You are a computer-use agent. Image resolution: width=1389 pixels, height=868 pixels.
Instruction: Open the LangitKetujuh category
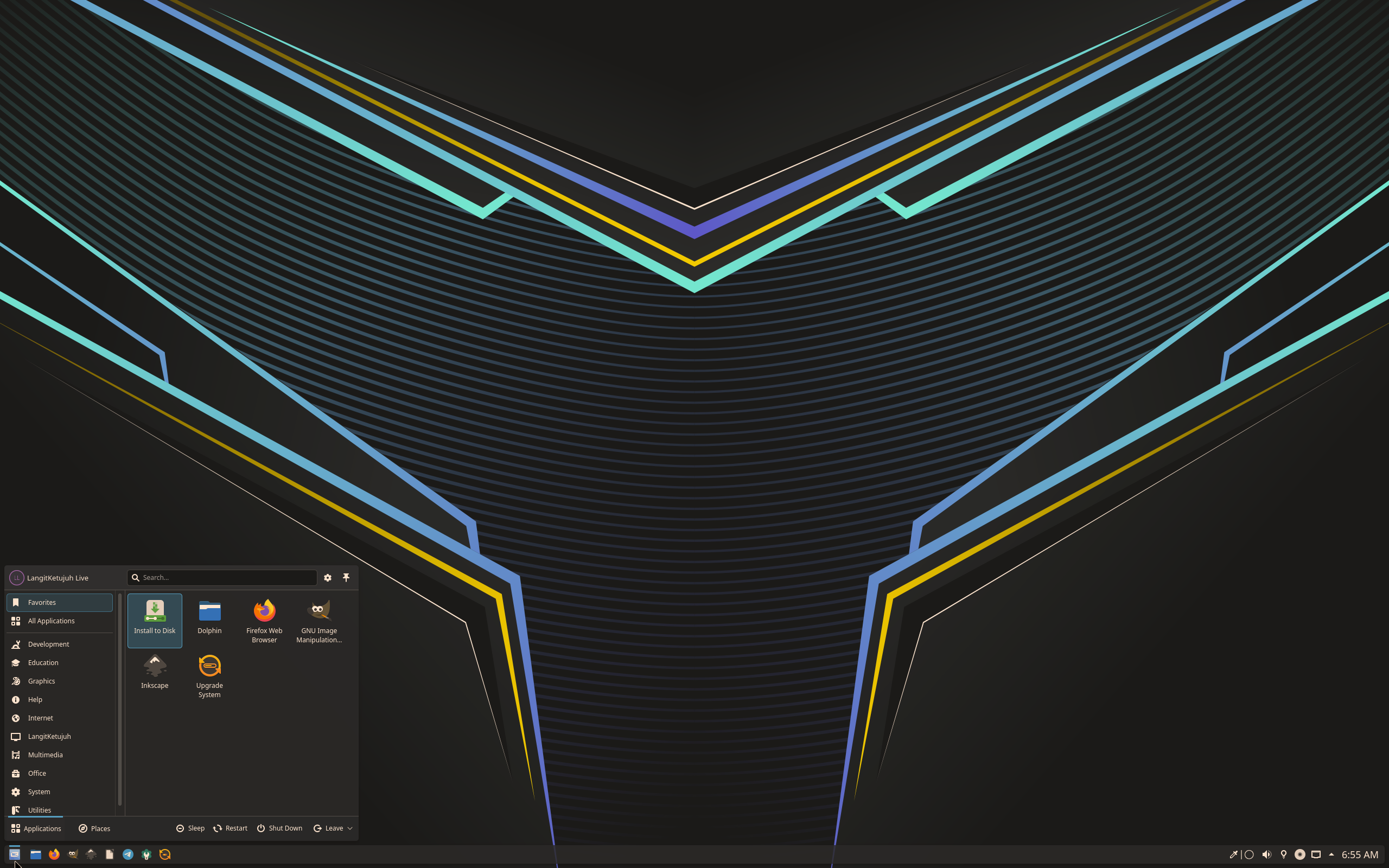pyautogui.click(x=60, y=736)
